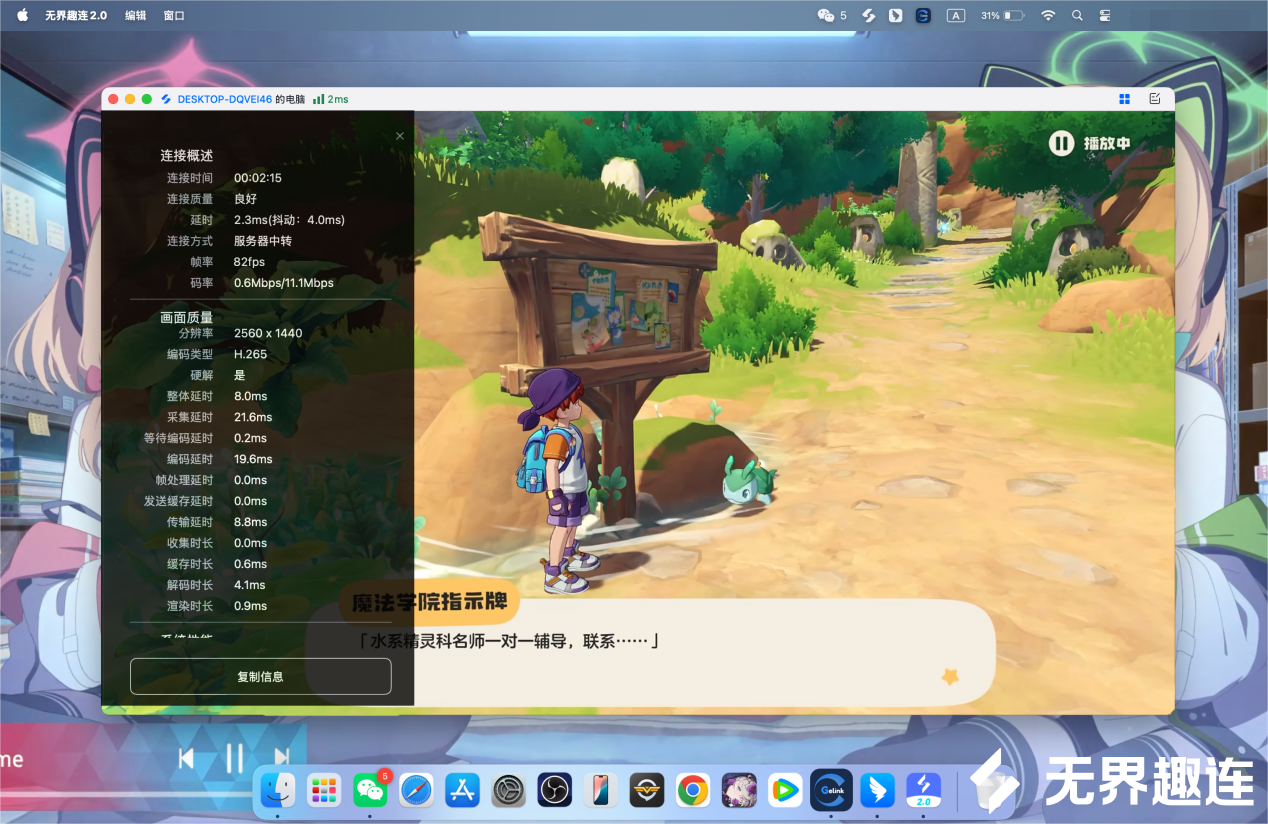Click the Gelink menu bar icon
Screen dimensions: 1268x824
tap(923, 16)
